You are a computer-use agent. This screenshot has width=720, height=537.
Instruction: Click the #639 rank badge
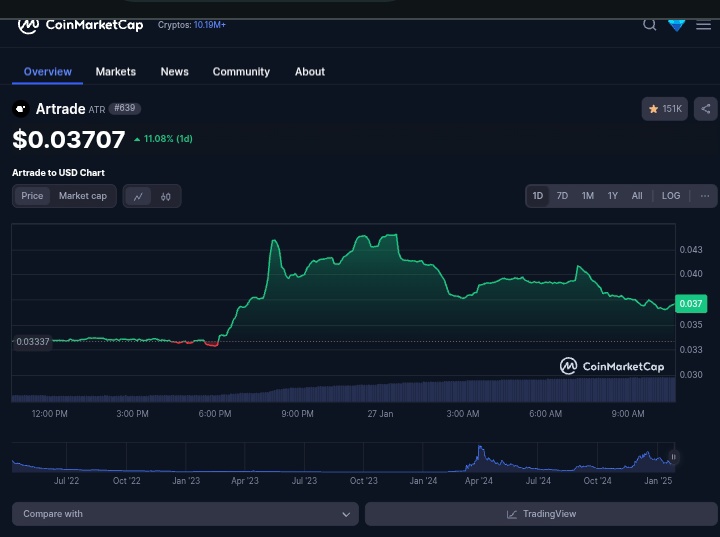pos(125,108)
